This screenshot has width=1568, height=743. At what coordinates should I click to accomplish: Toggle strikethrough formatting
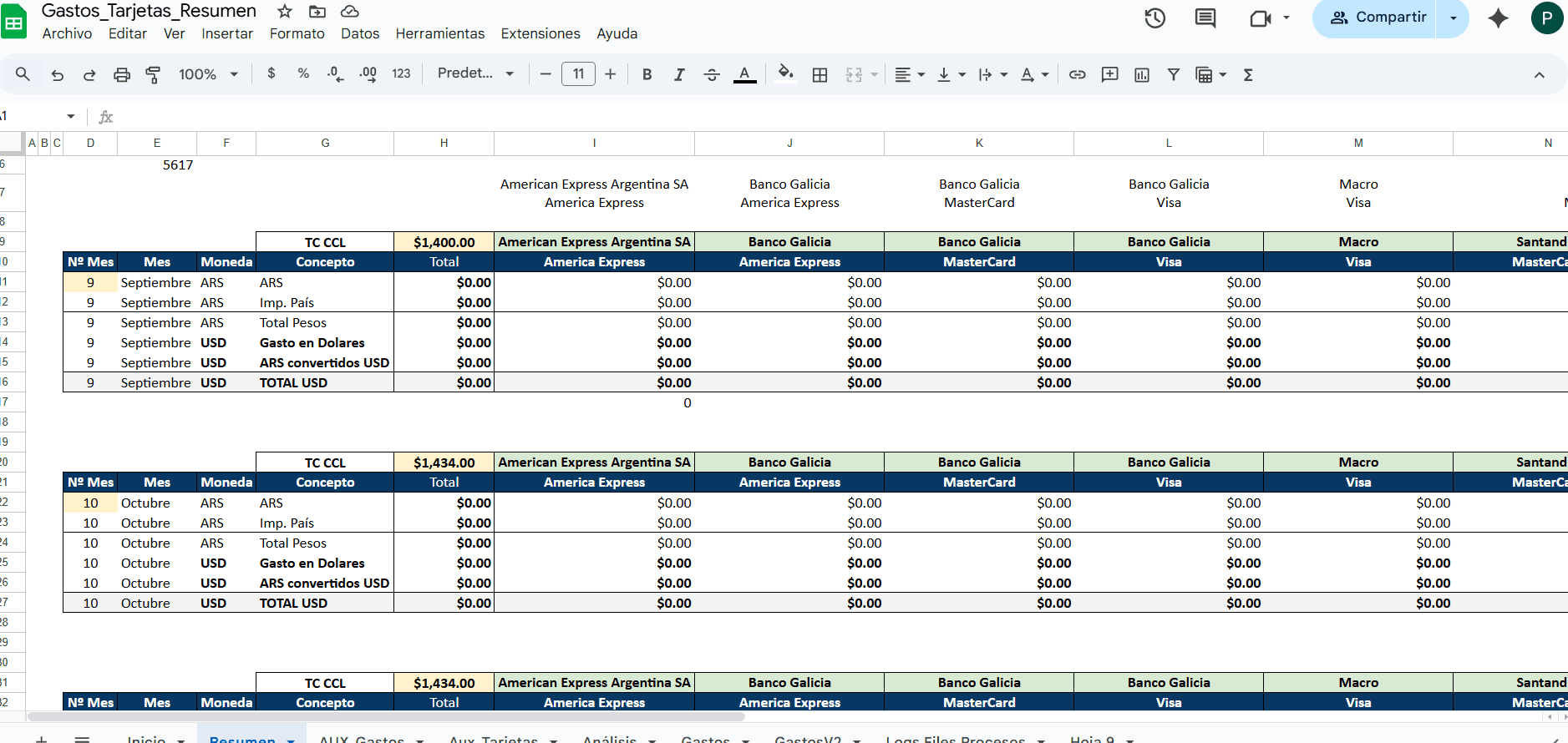712,75
